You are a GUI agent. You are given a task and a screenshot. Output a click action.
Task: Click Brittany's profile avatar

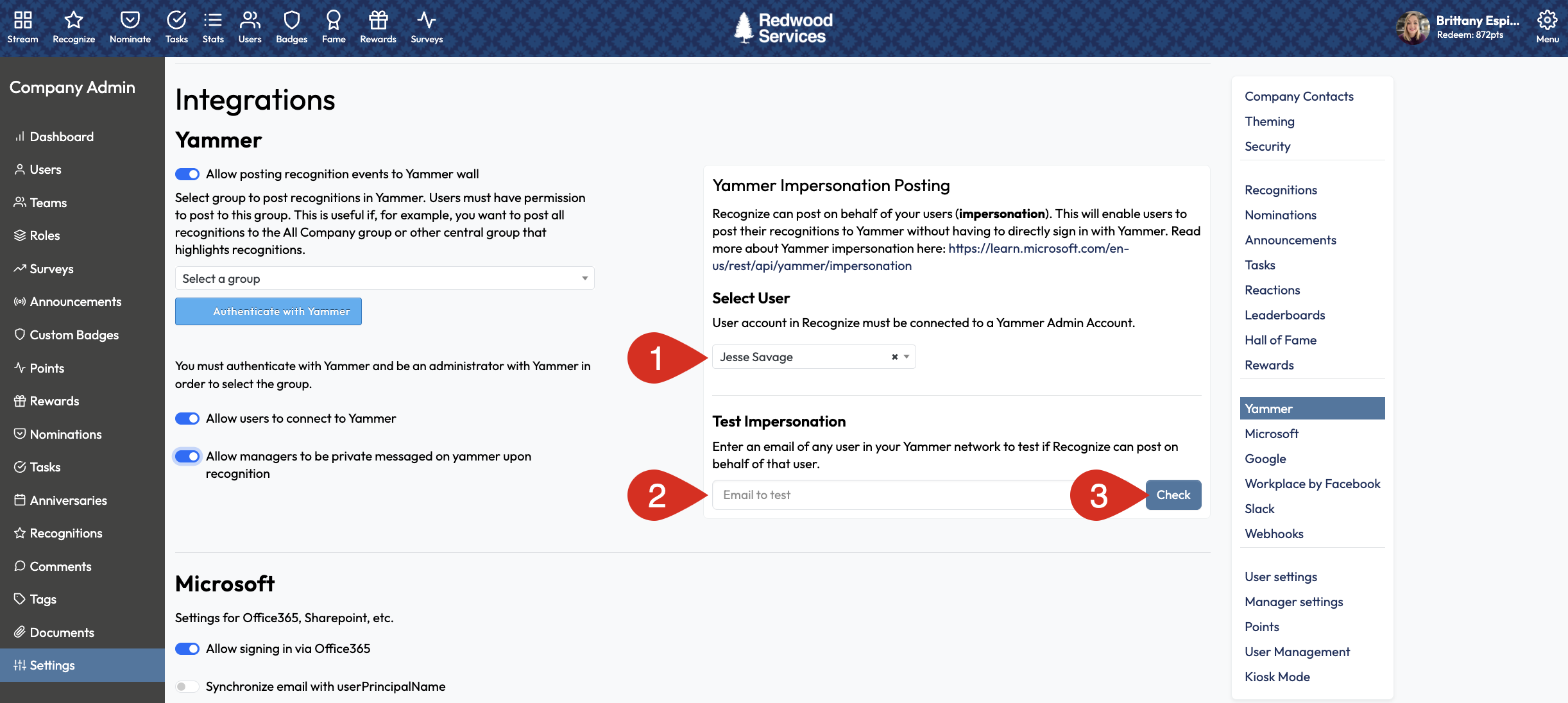click(1413, 28)
